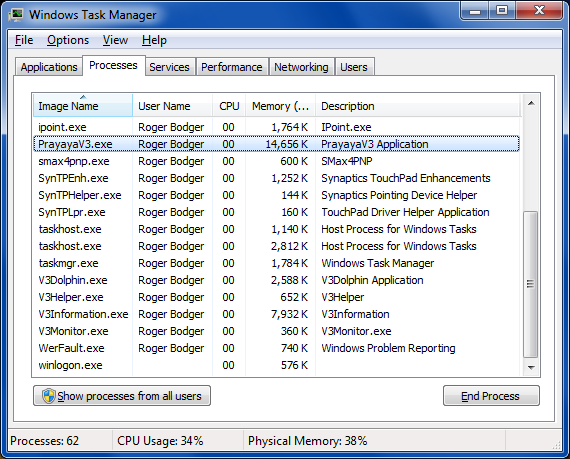Click Synaptics TouchPad Enhancements description
Screen dimensions: 570x459
(x=406, y=178)
